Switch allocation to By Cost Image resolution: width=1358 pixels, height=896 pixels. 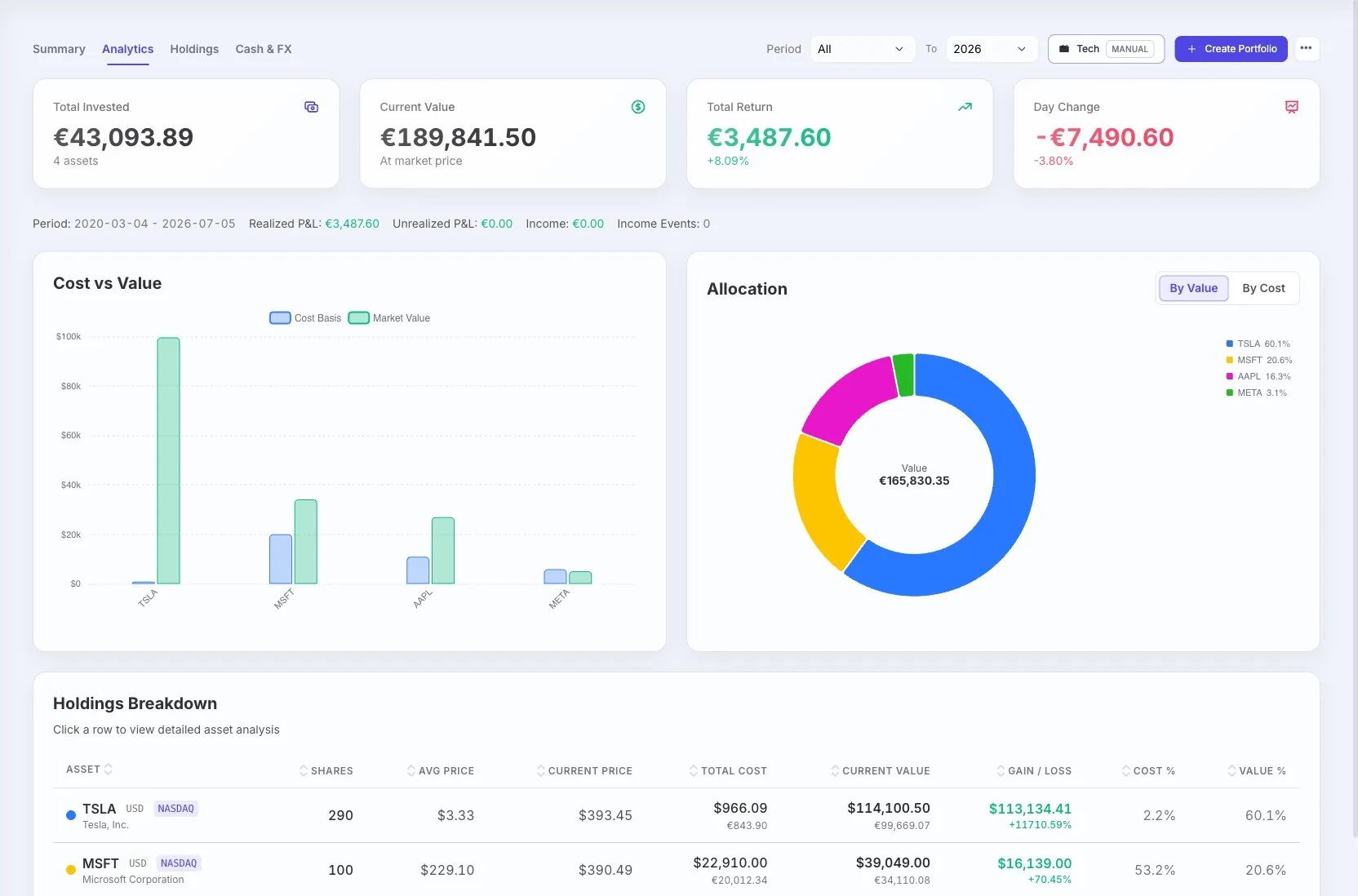(x=1263, y=288)
